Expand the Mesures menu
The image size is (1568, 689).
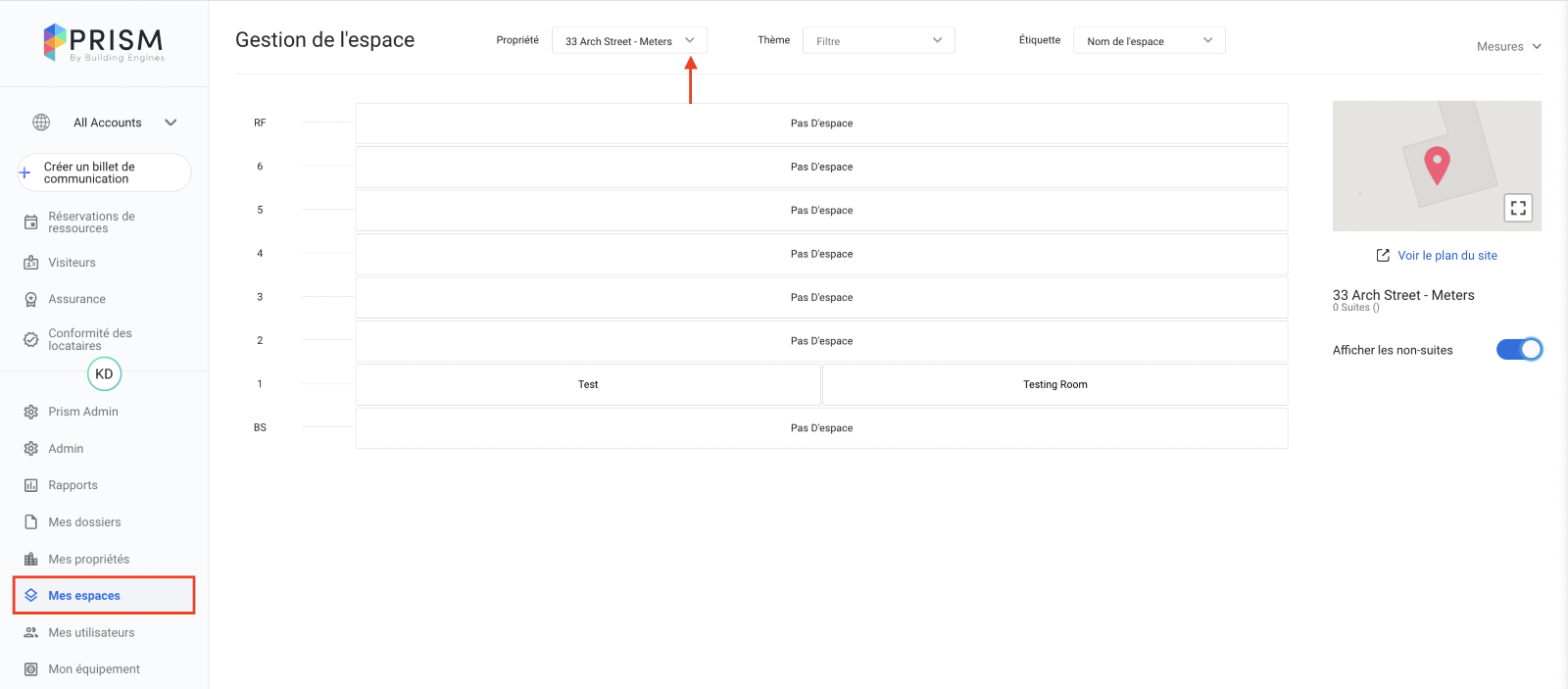coord(1508,46)
